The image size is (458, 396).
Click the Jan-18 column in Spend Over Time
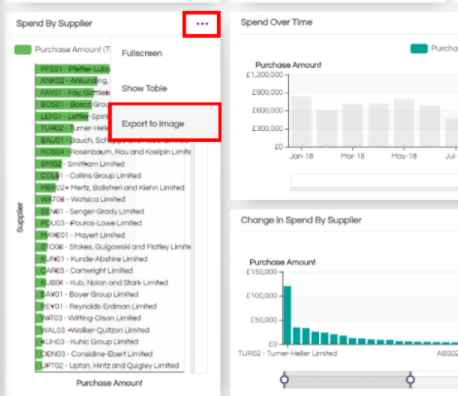pyautogui.click(x=301, y=122)
